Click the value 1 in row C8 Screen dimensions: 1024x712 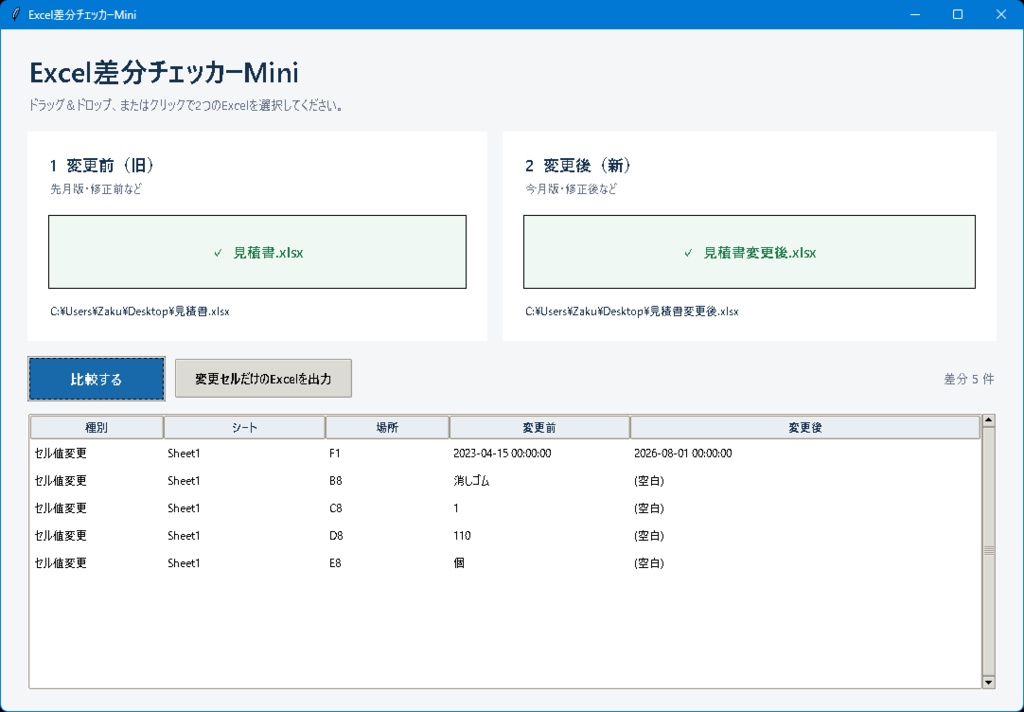pos(456,508)
